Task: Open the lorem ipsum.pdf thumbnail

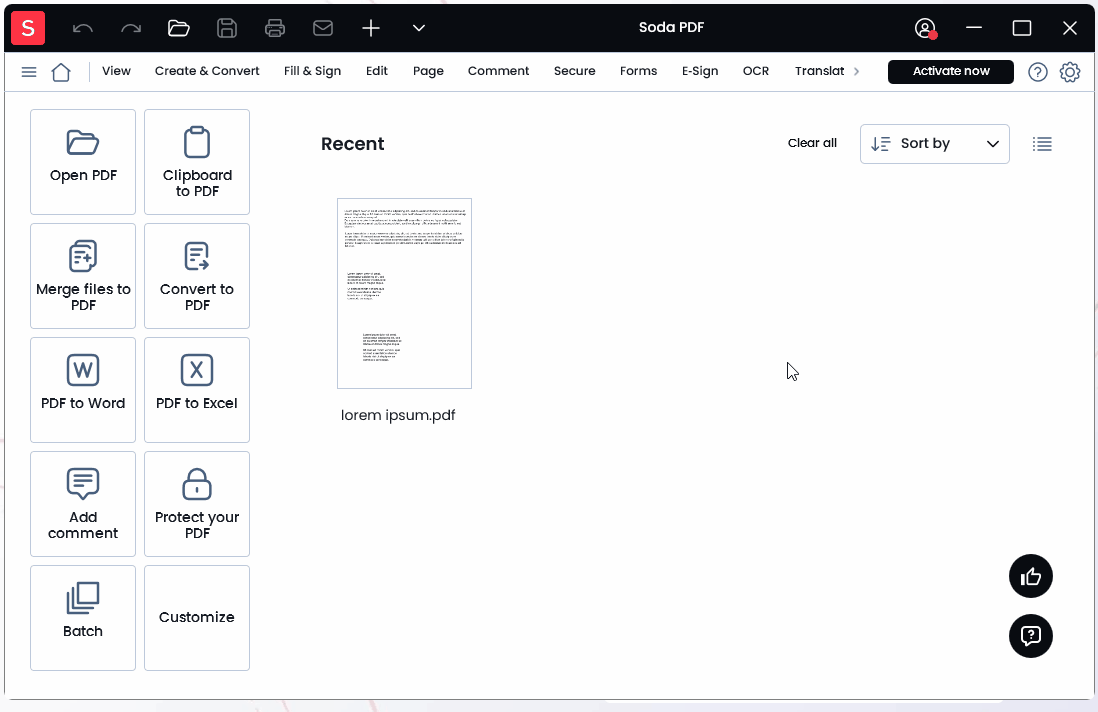Action: coord(404,293)
